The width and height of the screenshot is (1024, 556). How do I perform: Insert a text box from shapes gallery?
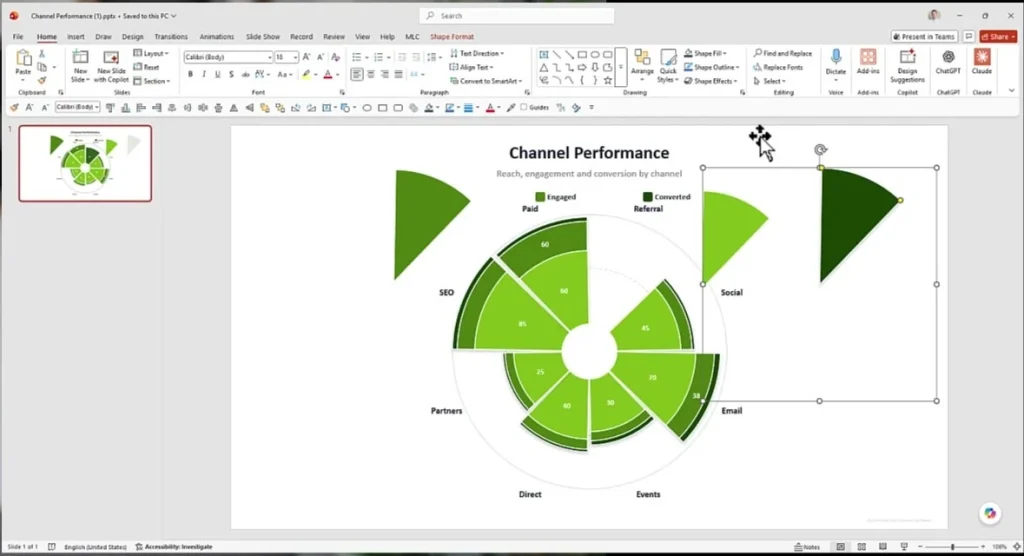pyautogui.click(x=543, y=55)
